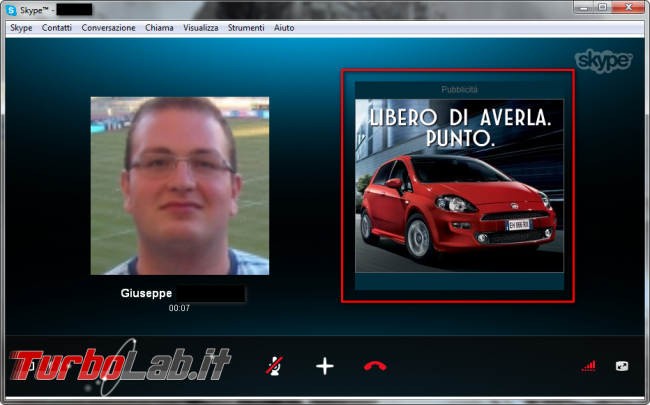Open the Strumenti menu
The image size is (650, 405).
tap(246, 28)
